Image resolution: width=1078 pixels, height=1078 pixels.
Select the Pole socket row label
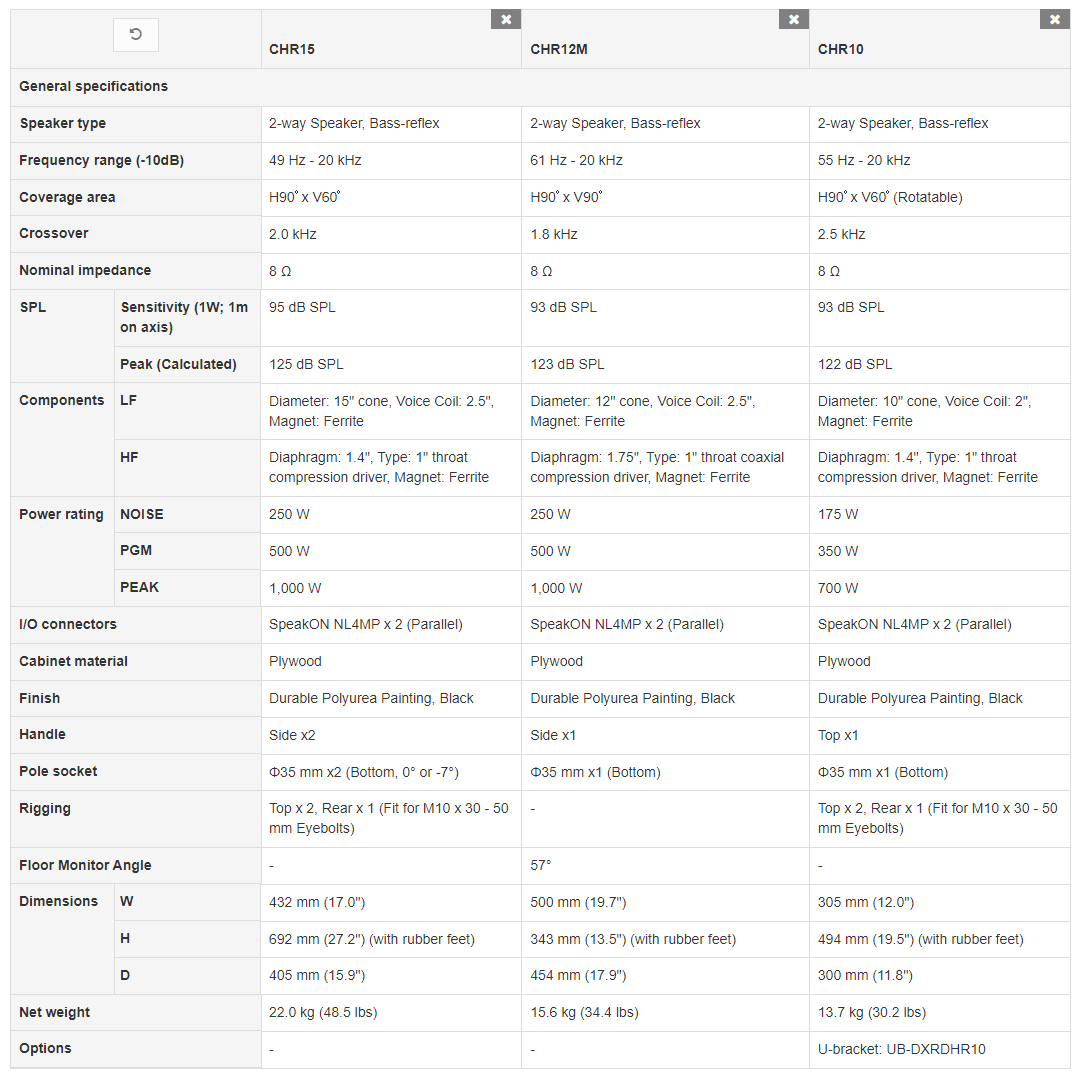[59, 771]
